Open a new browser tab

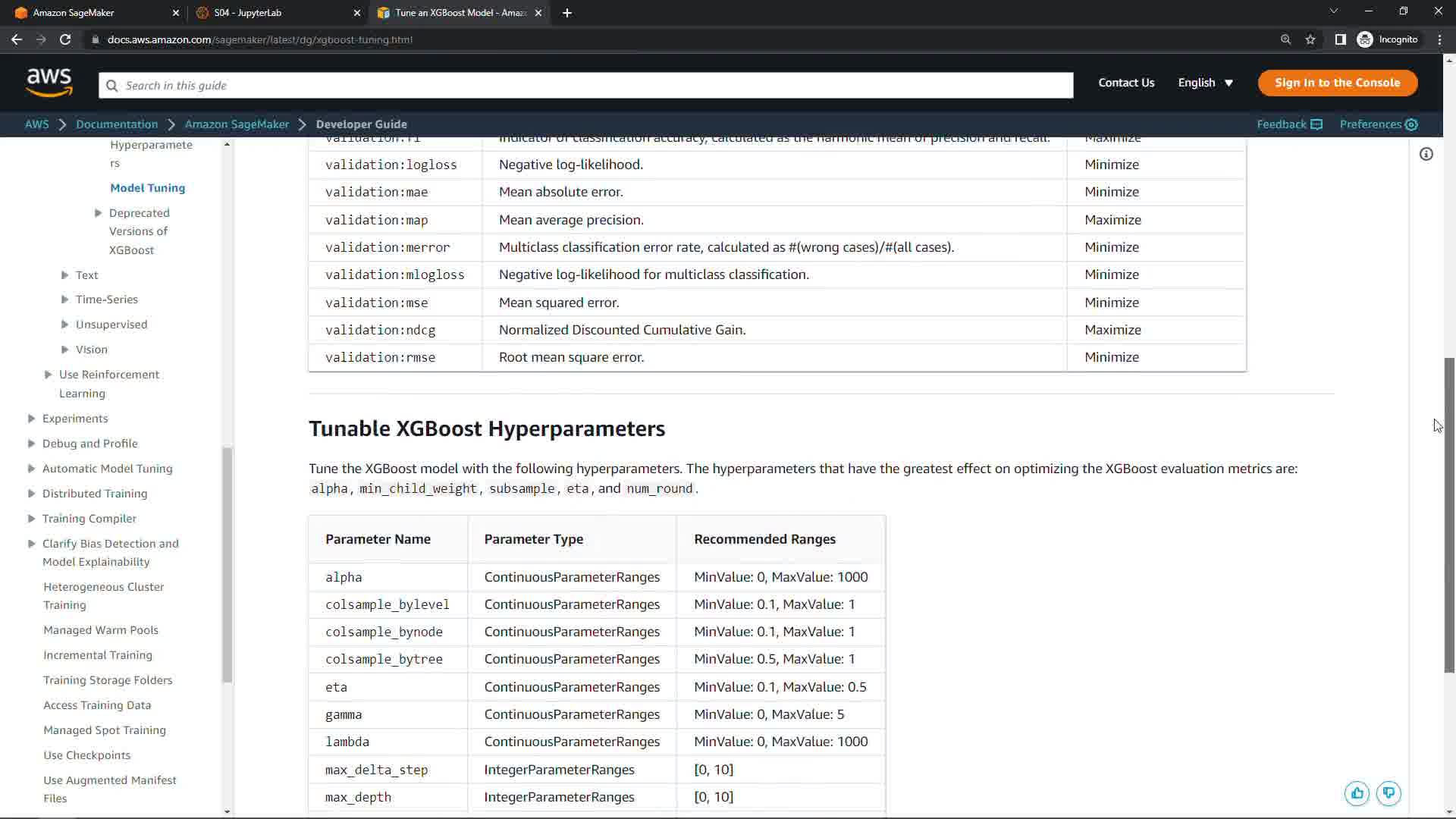click(x=567, y=13)
